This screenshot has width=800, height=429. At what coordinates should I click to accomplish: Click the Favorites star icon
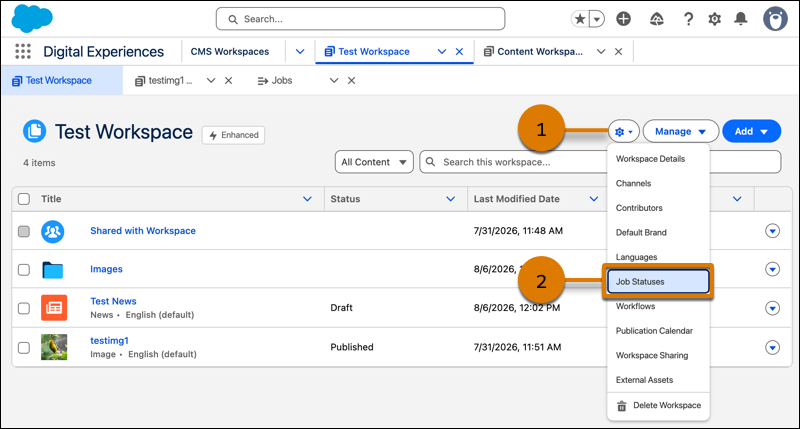580,19
